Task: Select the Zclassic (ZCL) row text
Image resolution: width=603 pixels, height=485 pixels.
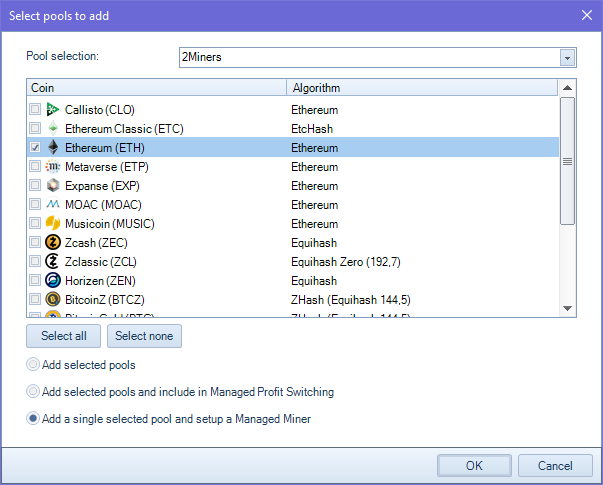Action: (x=100, y=262)
